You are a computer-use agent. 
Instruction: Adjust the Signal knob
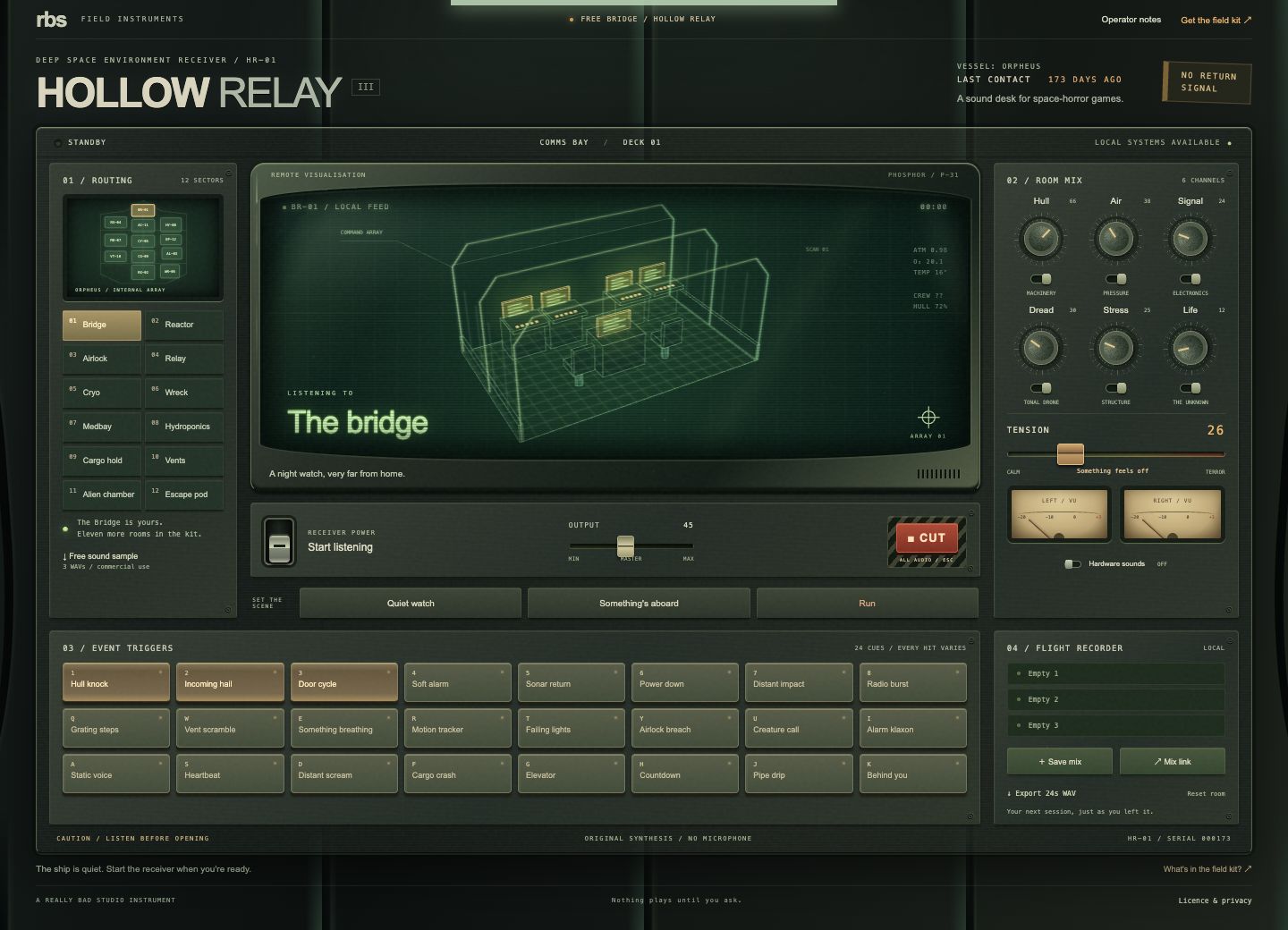(1190, 239)
